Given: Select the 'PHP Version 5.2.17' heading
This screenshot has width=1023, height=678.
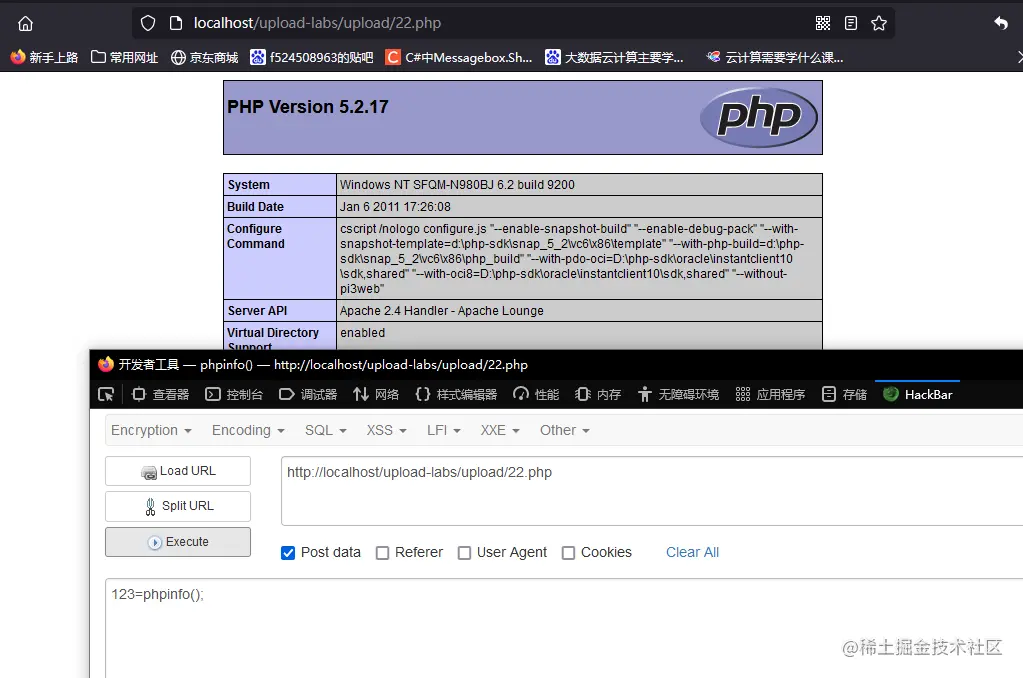Looking at the screenshot, I should click(x=307, y=107).
